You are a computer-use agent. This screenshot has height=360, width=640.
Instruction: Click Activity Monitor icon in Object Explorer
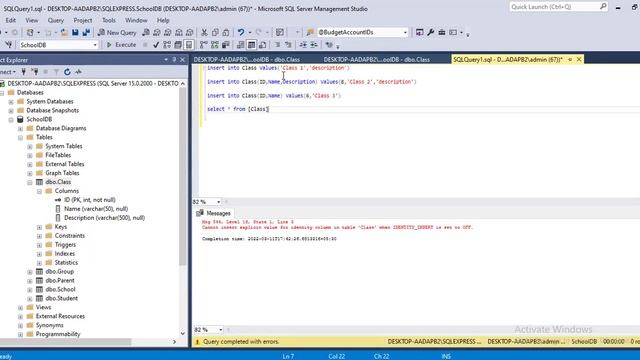[x=78, y=72]
